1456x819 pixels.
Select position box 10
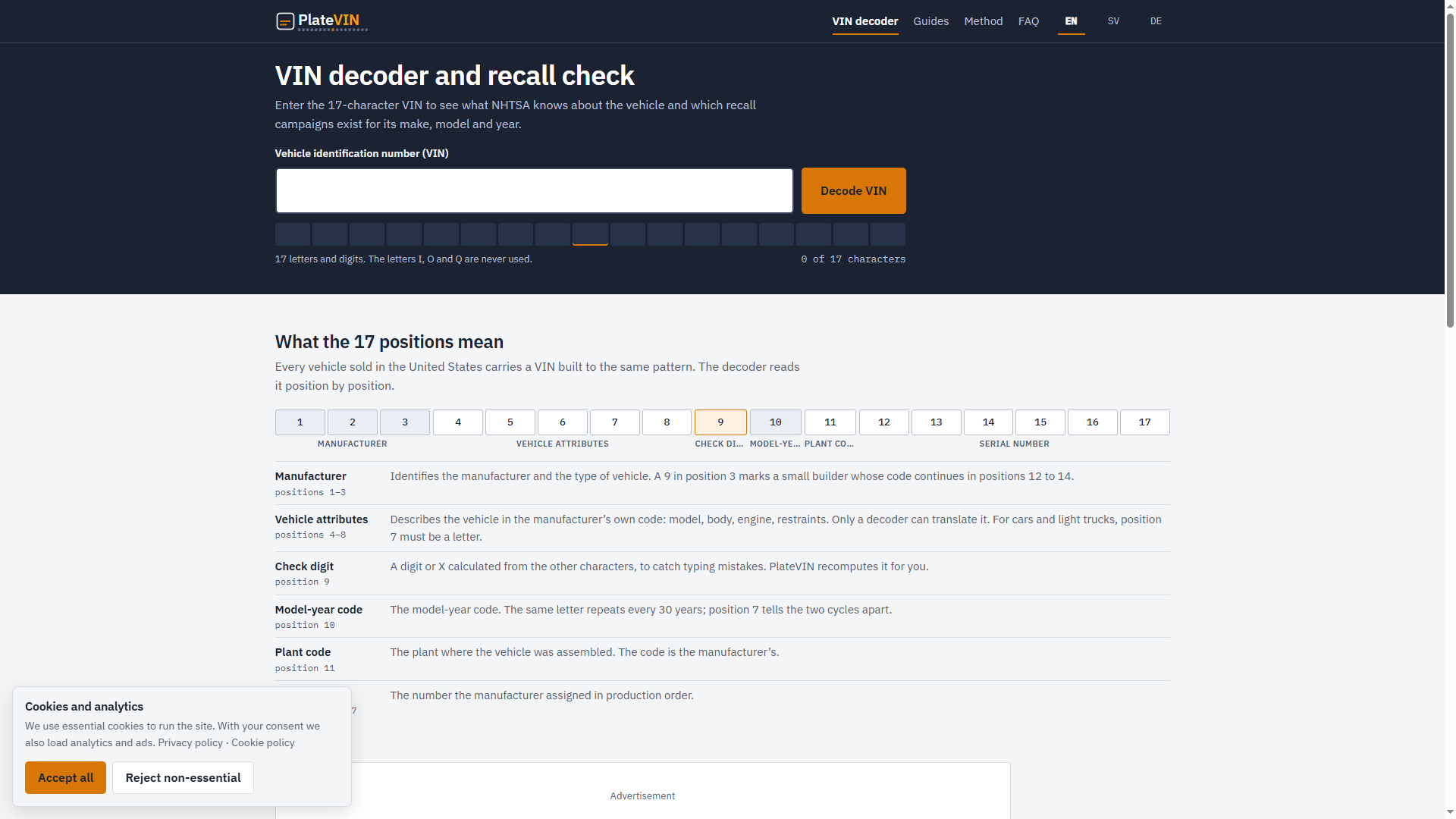click(x=775, y=422)
